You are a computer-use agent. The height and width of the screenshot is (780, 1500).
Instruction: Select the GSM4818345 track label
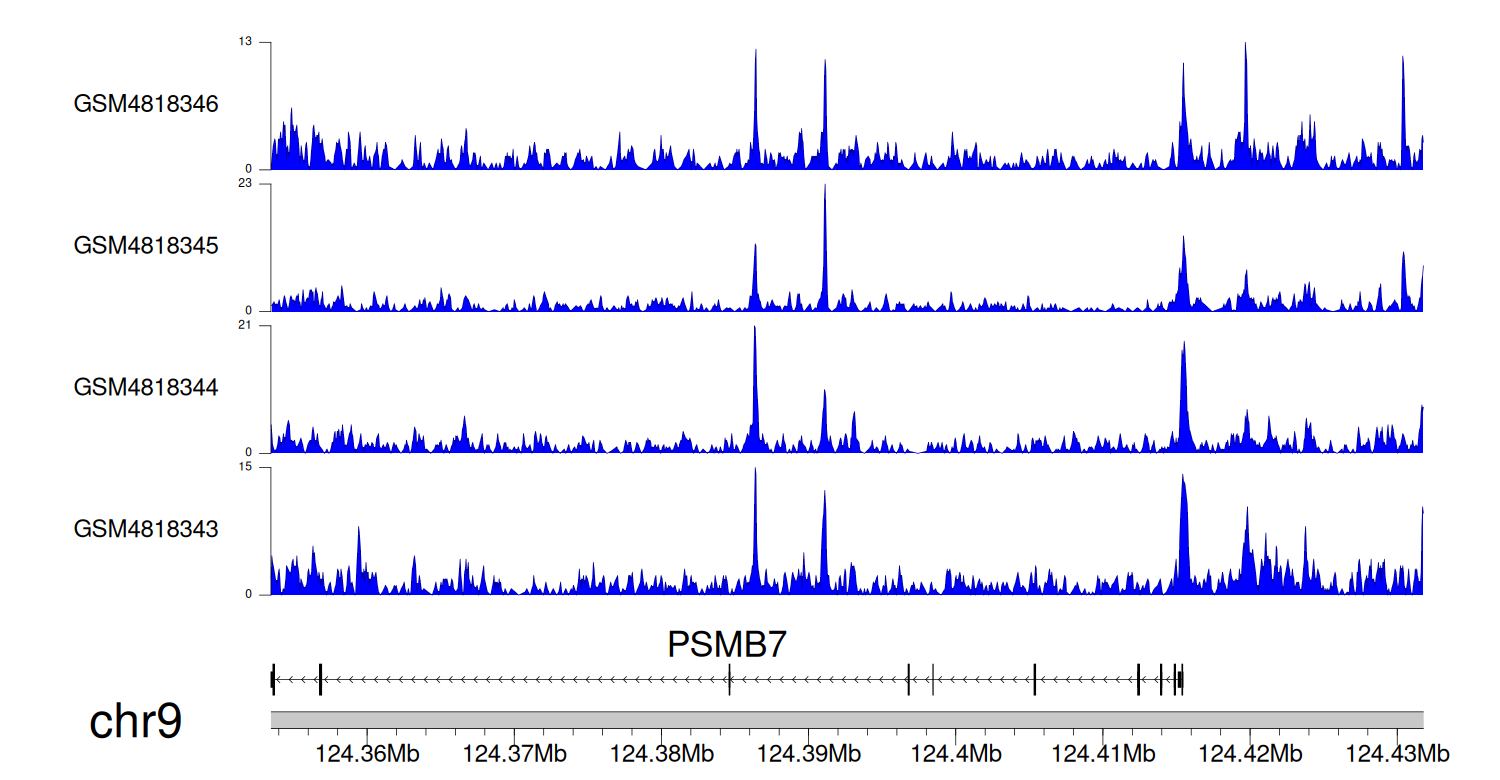pos(146,246)
